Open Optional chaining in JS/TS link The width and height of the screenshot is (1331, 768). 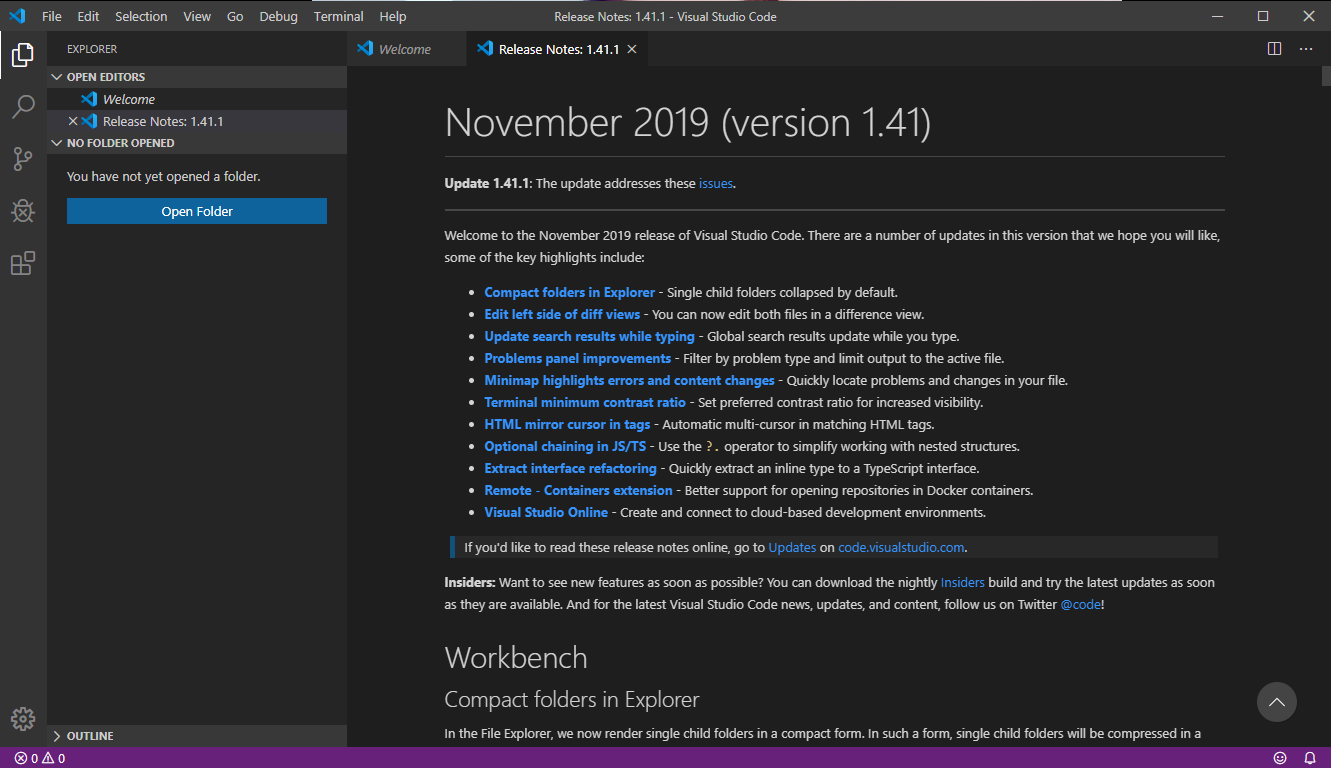pyautogui.click(x=565, y=446)
